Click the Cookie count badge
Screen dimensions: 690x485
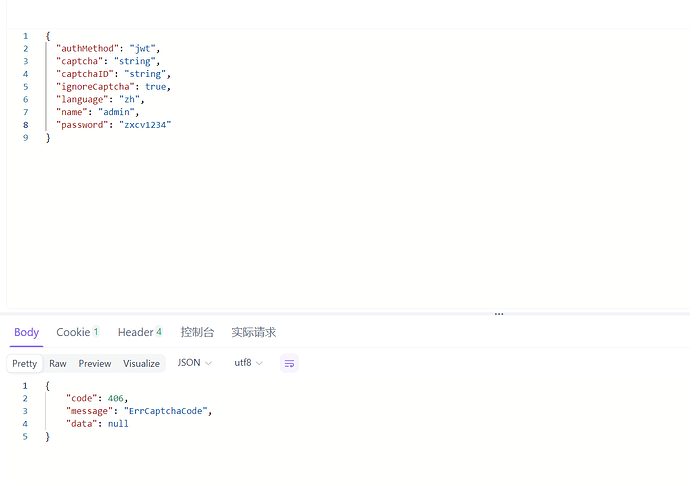click(96, 332)
